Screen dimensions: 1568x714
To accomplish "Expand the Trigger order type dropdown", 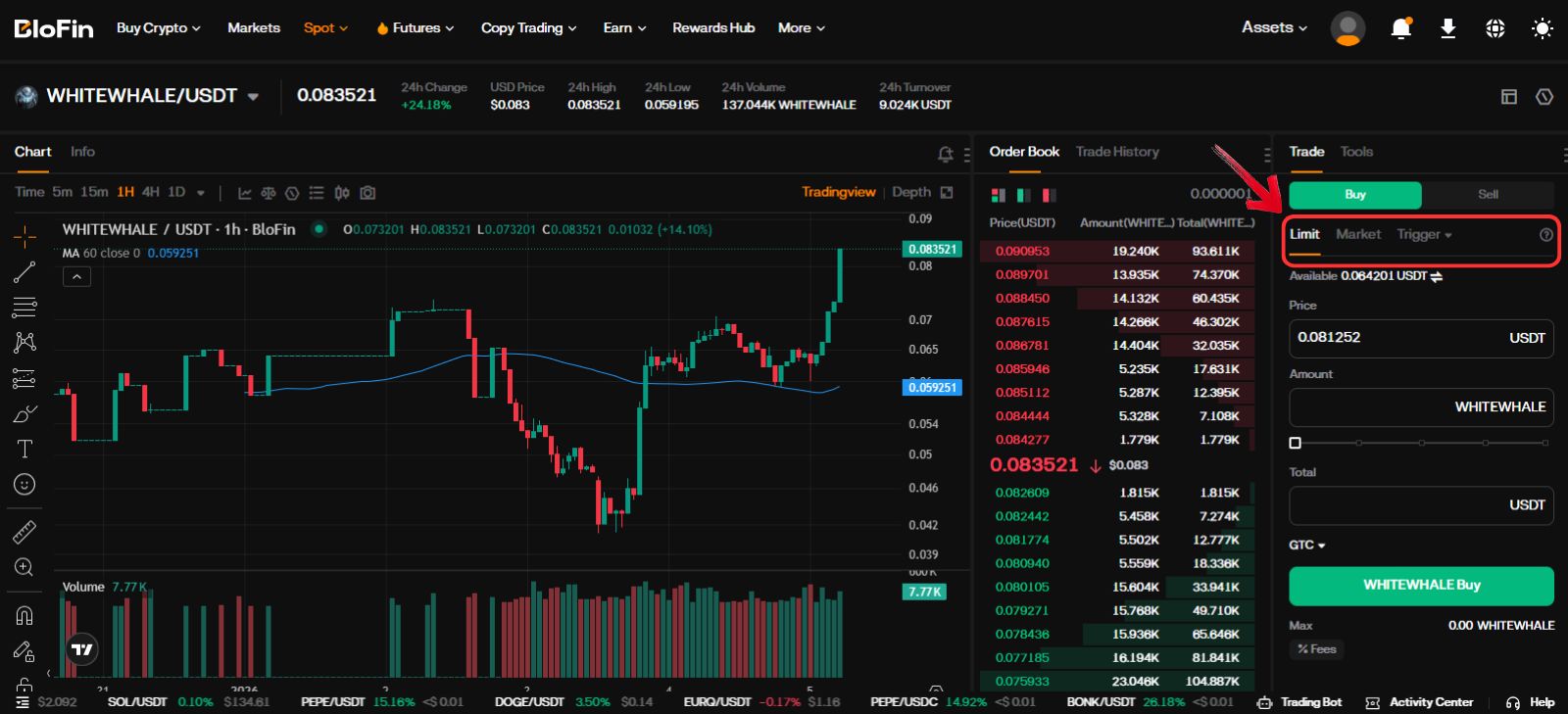I will point(1424,234).
